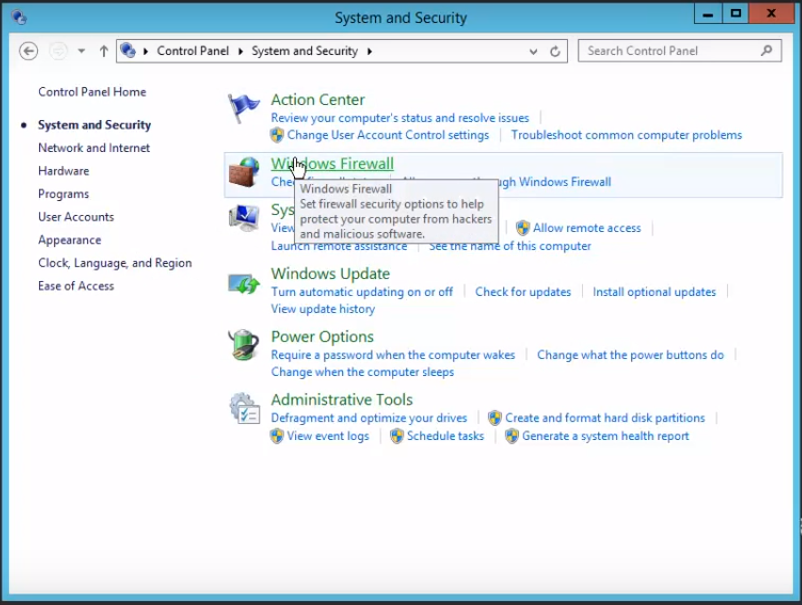The height and width of the screenshot is (605, 802).
Task: Open the Power Options heading
Action: pyautogui.click(x=322, y=337)
